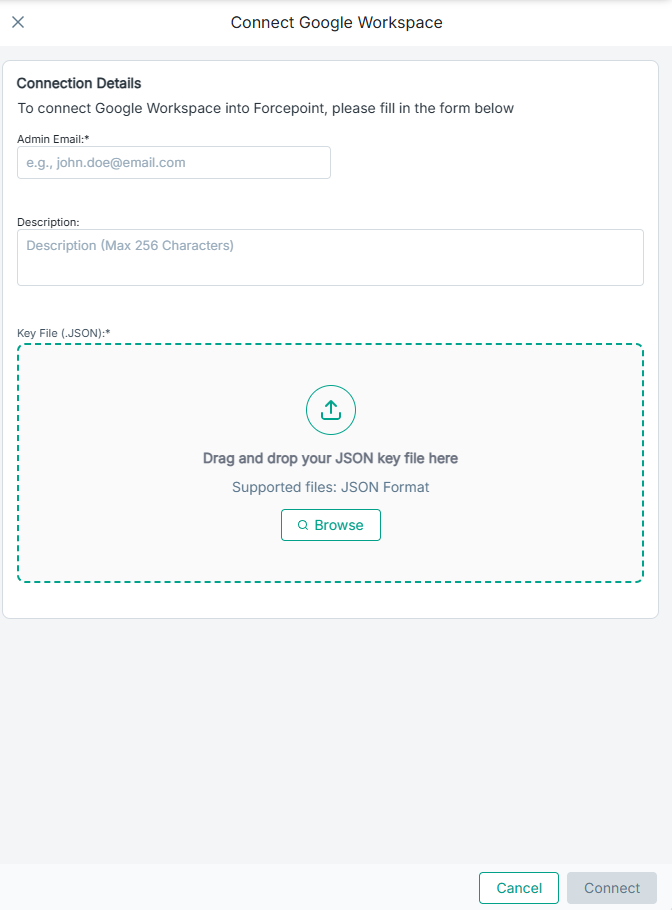Image resolution: width=672 pixels, height=910 pixels.
Task: Click into the Description text area
Action: tap(330, 258)
